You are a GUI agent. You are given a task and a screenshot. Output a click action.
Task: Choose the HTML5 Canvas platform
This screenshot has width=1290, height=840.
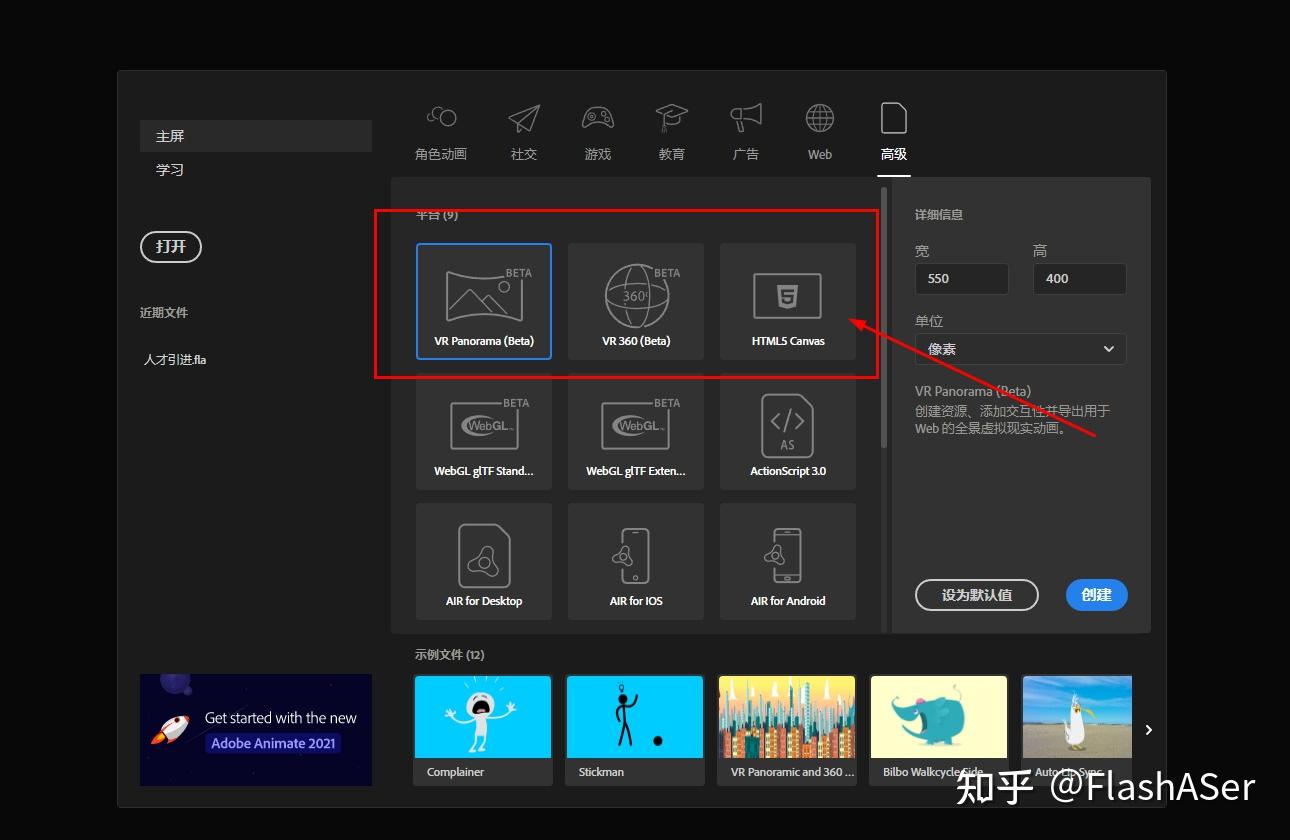tap(787, 300)
